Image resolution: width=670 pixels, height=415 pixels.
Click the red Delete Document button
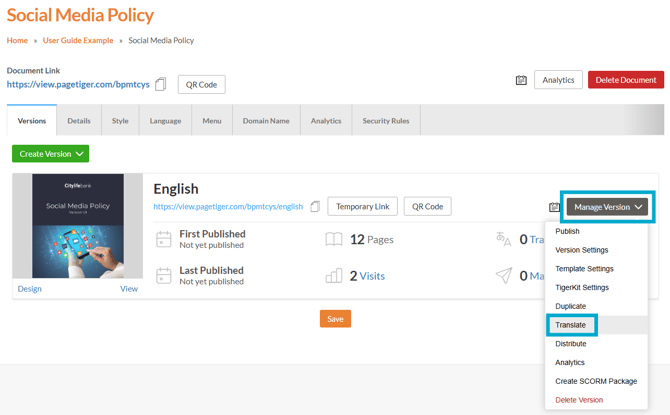pyautogui.click(x=626, y=80)
